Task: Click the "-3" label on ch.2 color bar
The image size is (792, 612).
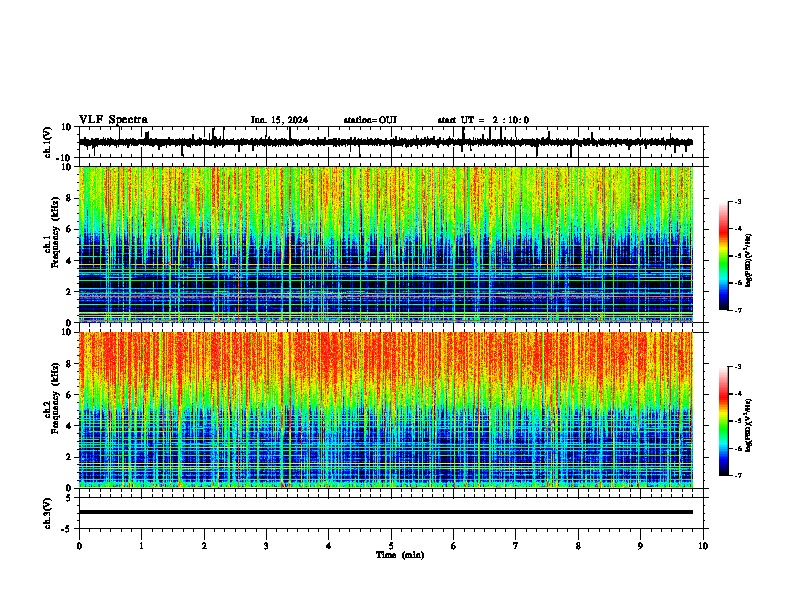Action: [738, 367]
